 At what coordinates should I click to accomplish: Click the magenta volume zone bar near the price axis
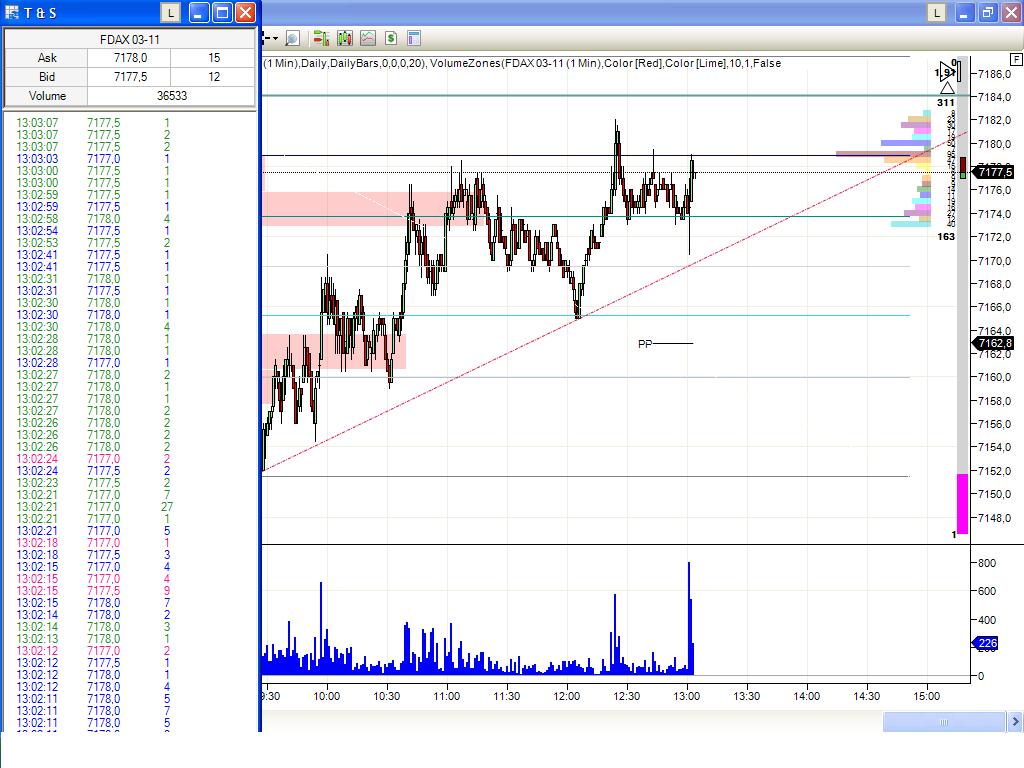click(962, 505)
